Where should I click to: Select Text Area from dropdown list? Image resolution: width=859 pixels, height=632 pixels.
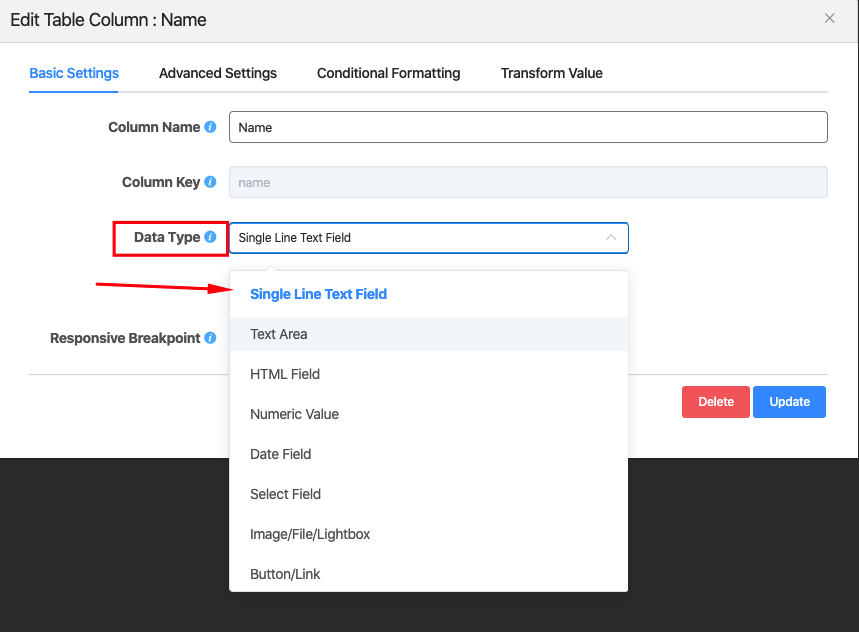pos(279,334)
